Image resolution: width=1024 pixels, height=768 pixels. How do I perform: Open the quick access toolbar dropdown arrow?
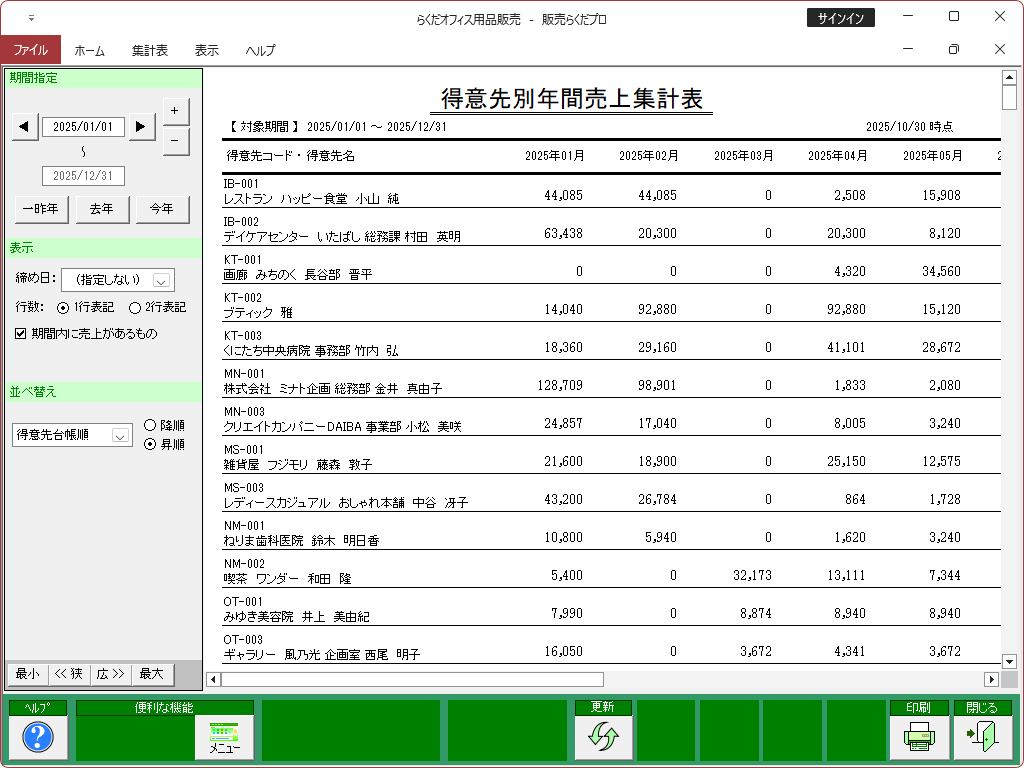(x=31, y=18)
